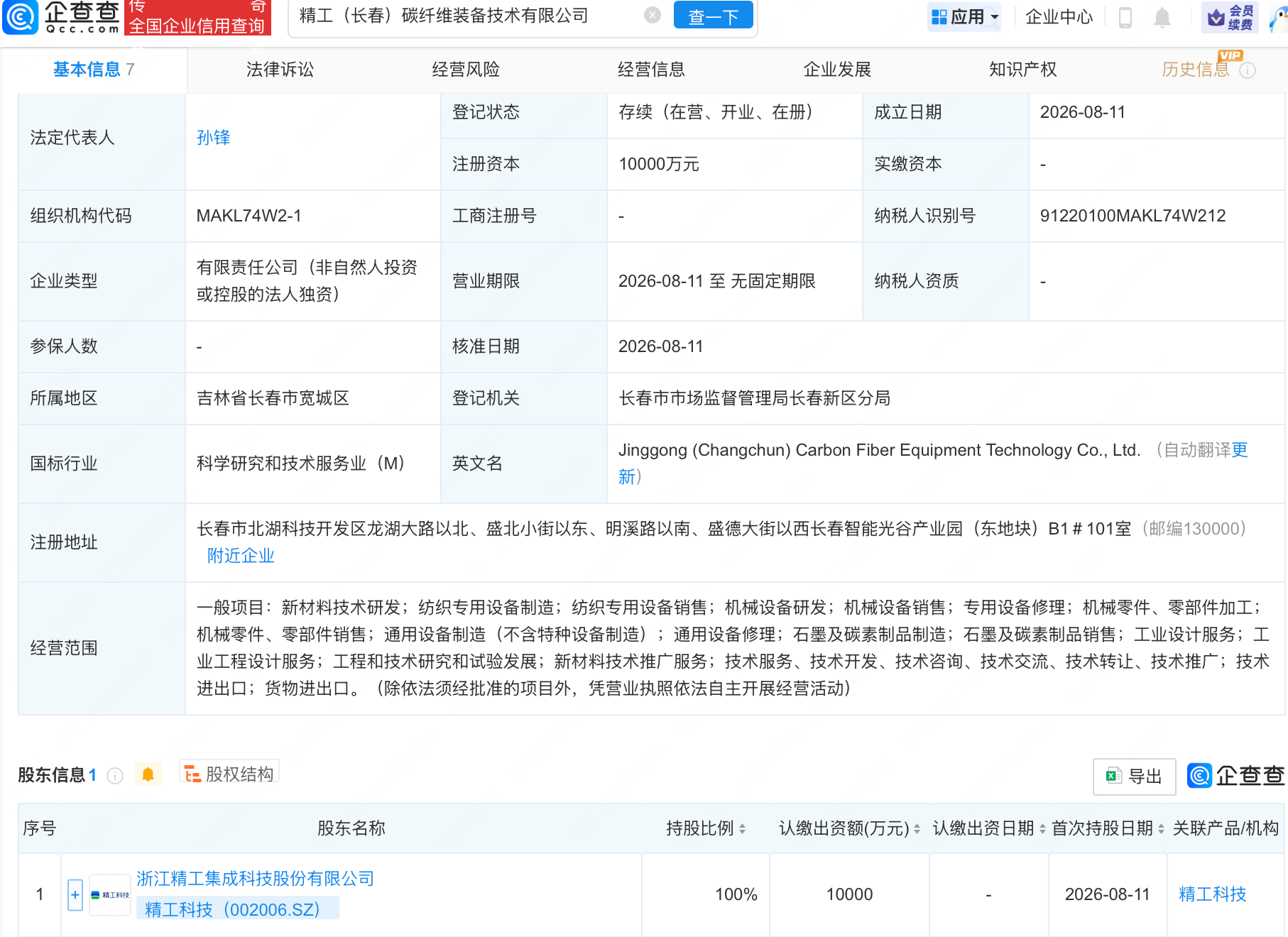
Task: Click the mobile phone icon
Action: tap(1125, 17)
